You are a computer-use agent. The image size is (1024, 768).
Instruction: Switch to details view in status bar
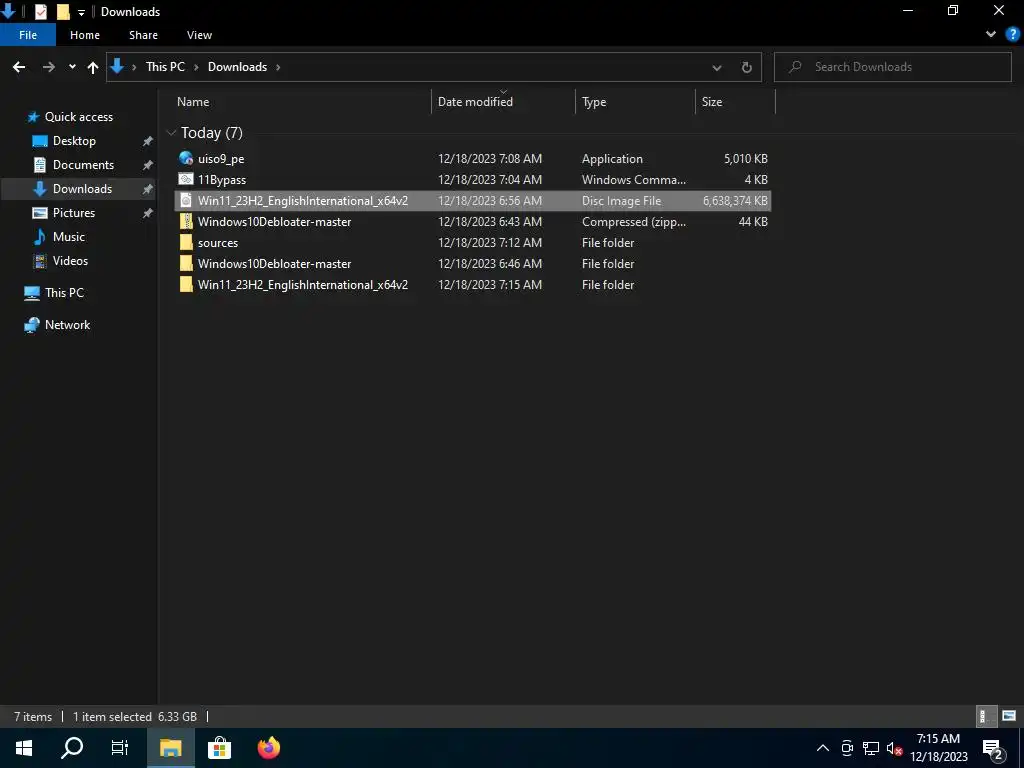985,716
